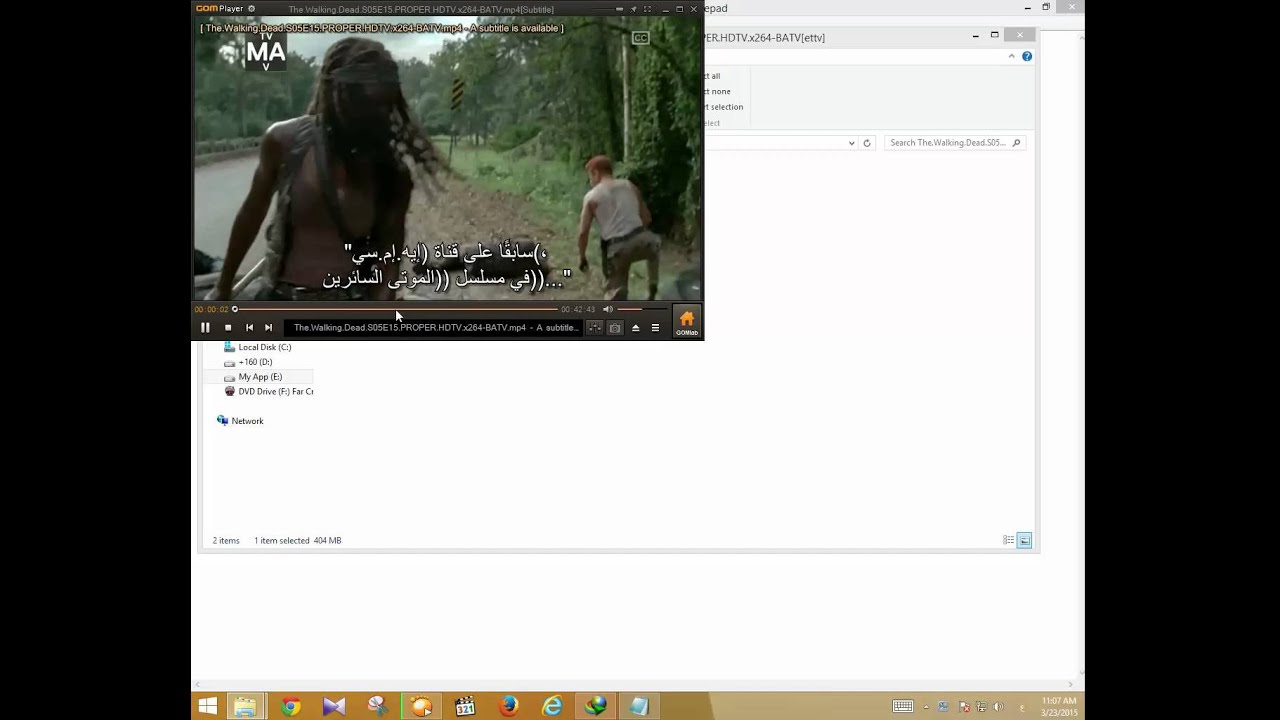
Task: Select the +160 (D:) drive
Action: [x=248, y=362]
